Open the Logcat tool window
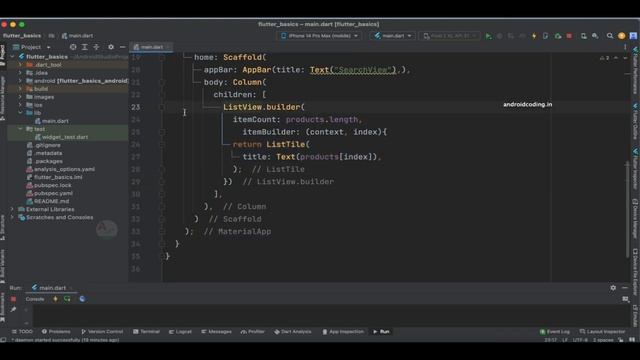The height and width of the screenshot is (360, 640). [x=180, y=331]
